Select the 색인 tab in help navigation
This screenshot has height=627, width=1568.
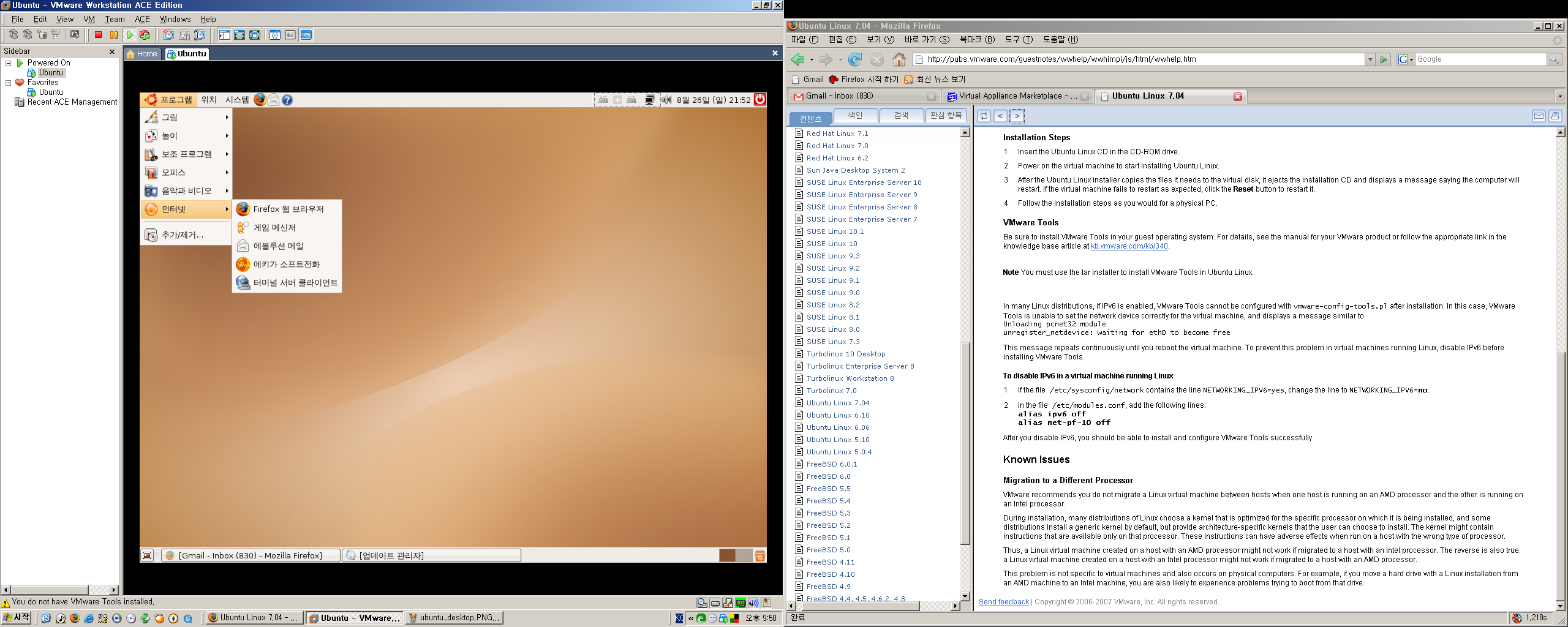click(855, 115)
